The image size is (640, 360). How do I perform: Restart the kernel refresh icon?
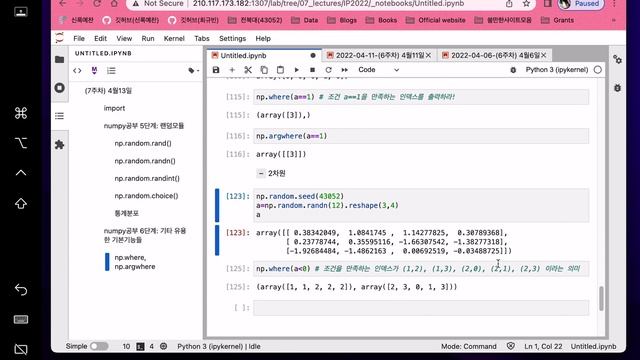(x=328, y=70)
